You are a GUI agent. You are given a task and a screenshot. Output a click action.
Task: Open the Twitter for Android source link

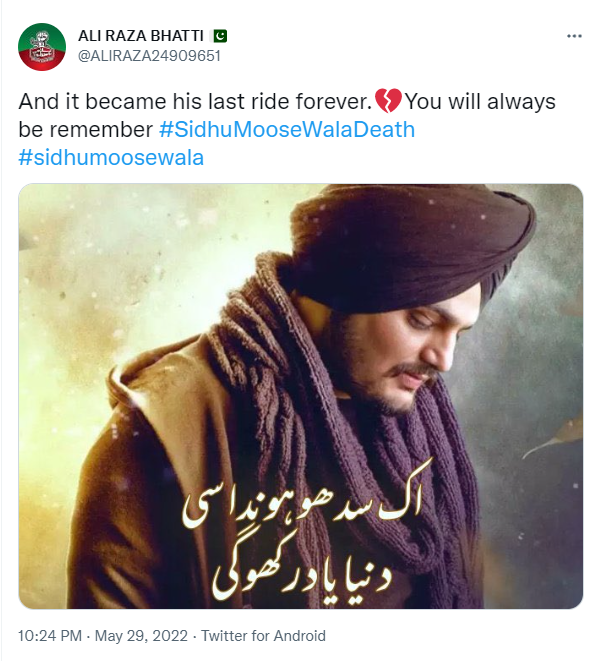pyautogui.click(x=264, y=635)
